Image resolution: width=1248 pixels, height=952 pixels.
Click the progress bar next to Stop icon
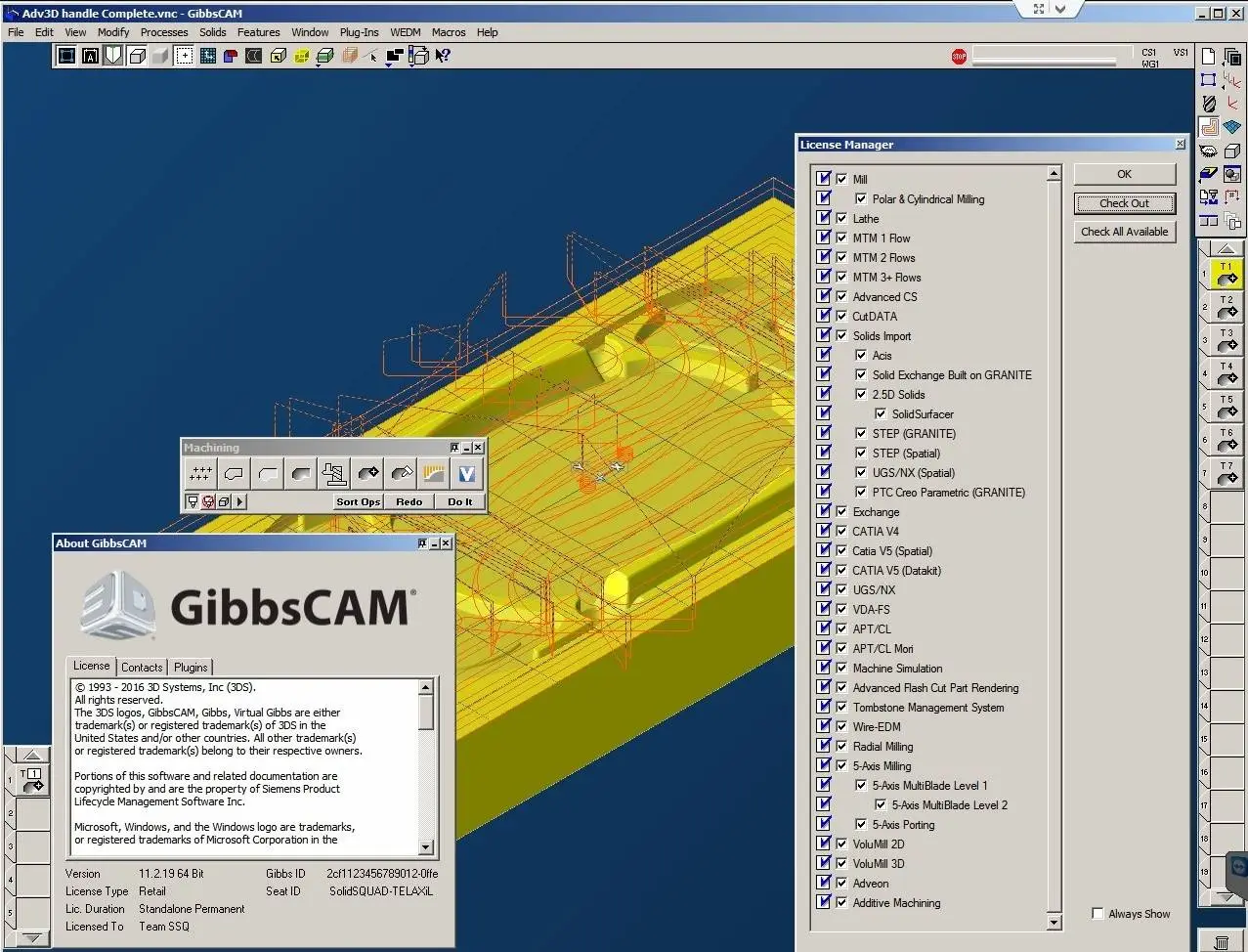tap(1044, 57)
